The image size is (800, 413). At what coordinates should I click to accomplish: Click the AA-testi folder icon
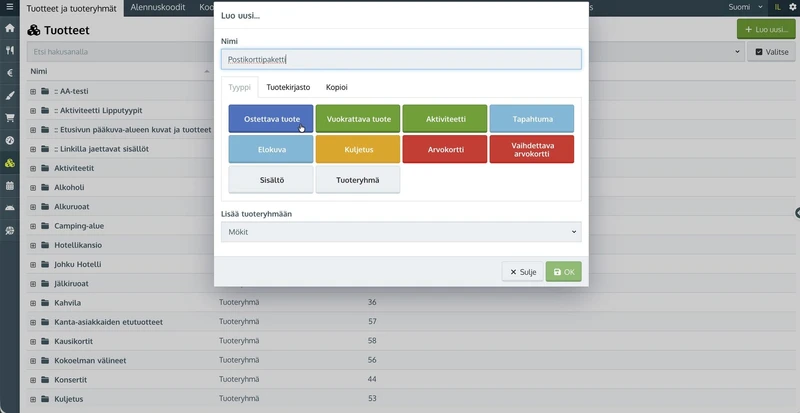(x=45, y=91)
